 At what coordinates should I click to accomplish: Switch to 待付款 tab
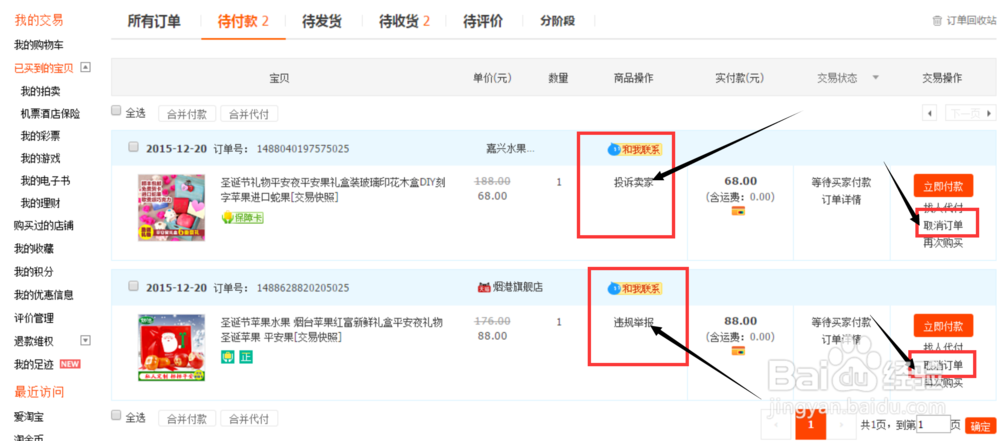pyautogui.click(x=243, y=21)
